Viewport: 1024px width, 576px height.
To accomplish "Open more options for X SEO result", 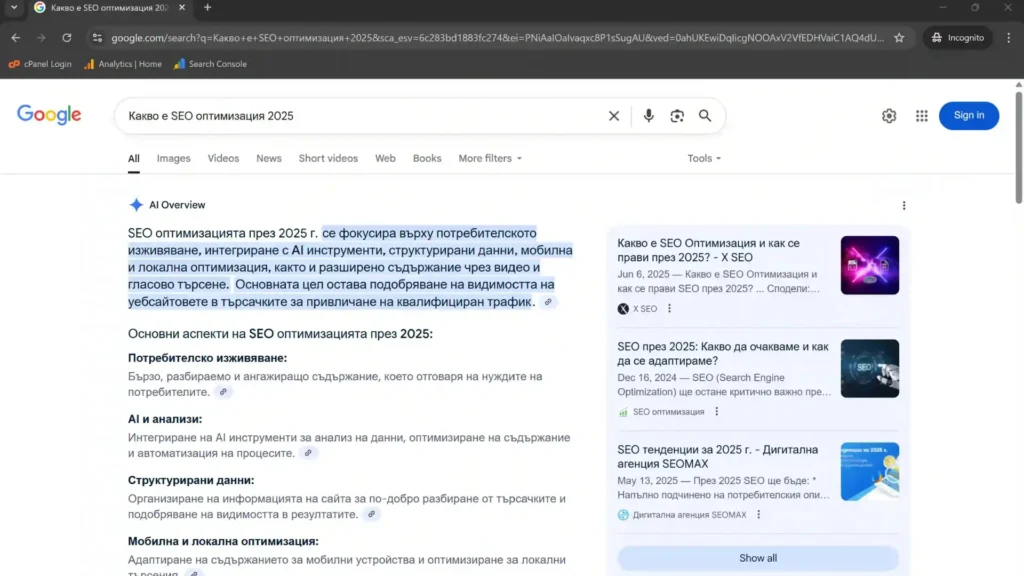I will (669, 308).
